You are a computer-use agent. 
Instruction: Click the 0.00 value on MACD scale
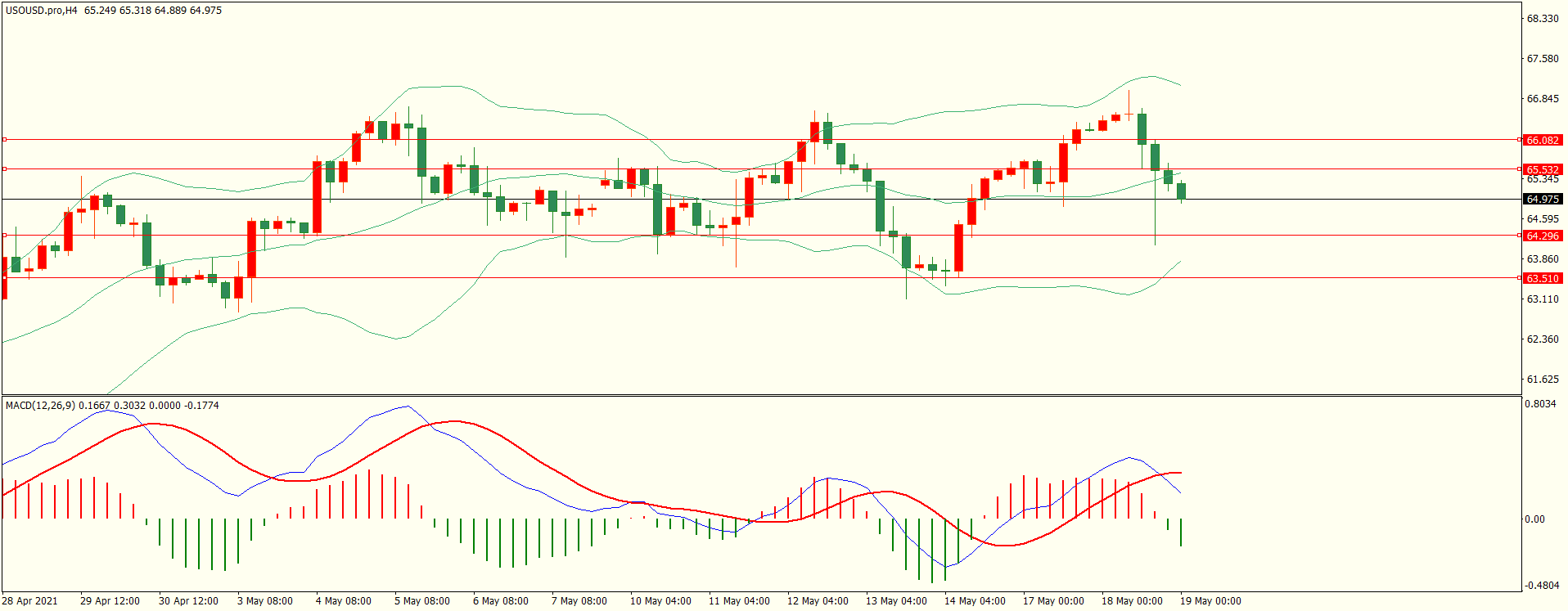coord(1535,519)
